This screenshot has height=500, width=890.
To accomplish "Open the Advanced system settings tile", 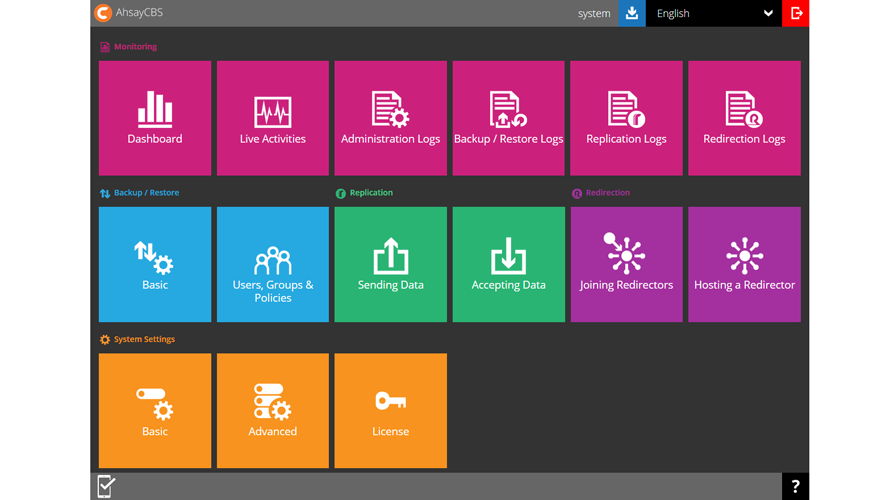I will (x=272, y=411).
